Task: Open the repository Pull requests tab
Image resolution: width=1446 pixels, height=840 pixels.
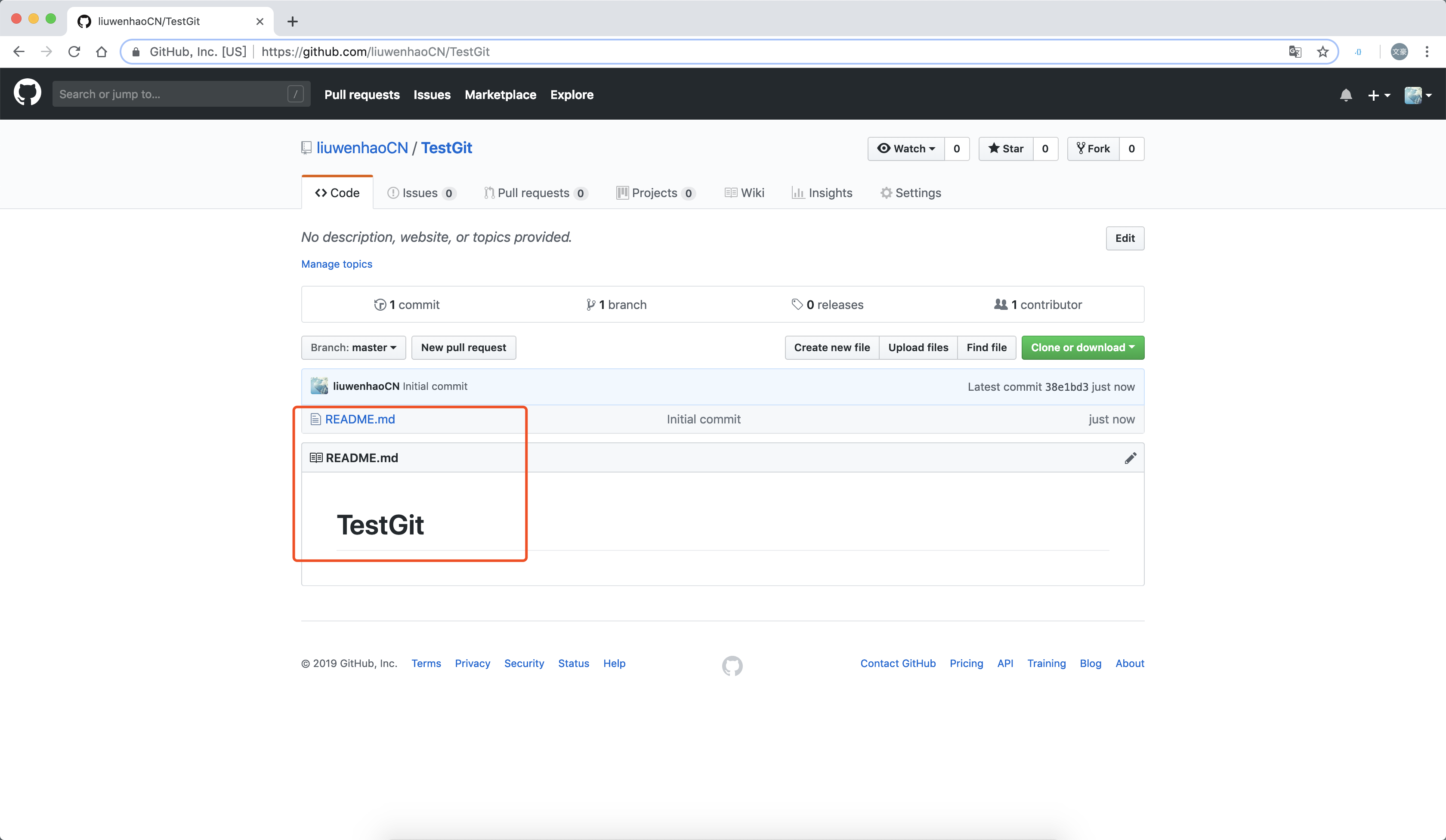Action: [536, 193]
